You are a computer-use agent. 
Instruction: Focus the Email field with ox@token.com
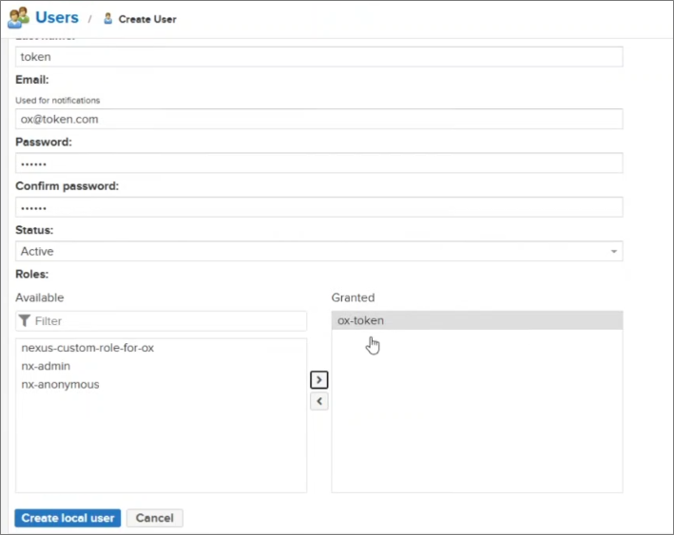[319, 119]
